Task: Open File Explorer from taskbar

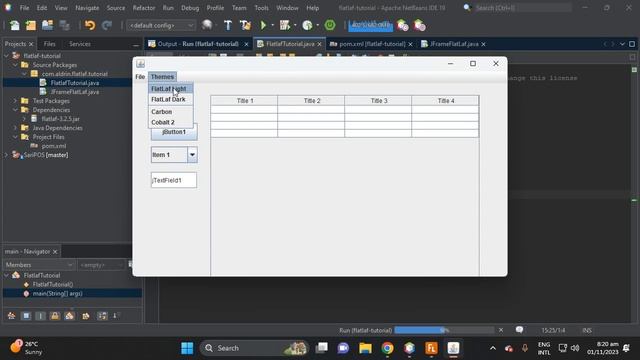Action: coord(365,348)
